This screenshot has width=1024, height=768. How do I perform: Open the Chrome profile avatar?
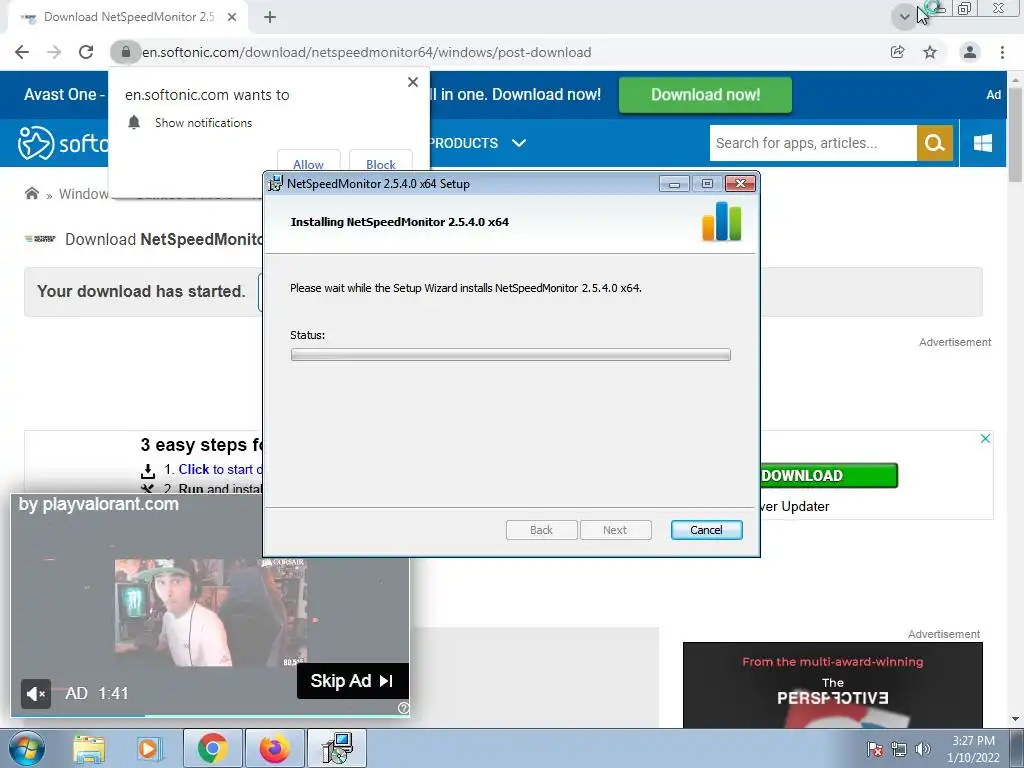(970, 52)
